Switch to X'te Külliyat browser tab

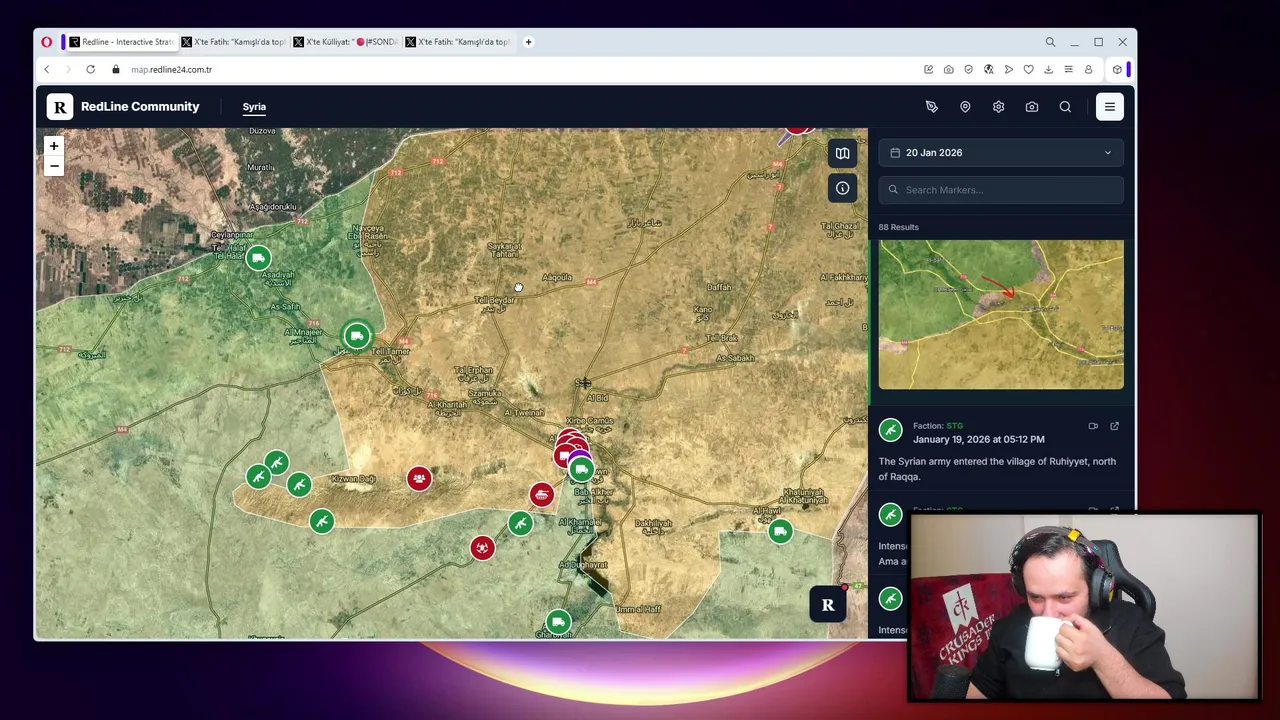point(345,42)
